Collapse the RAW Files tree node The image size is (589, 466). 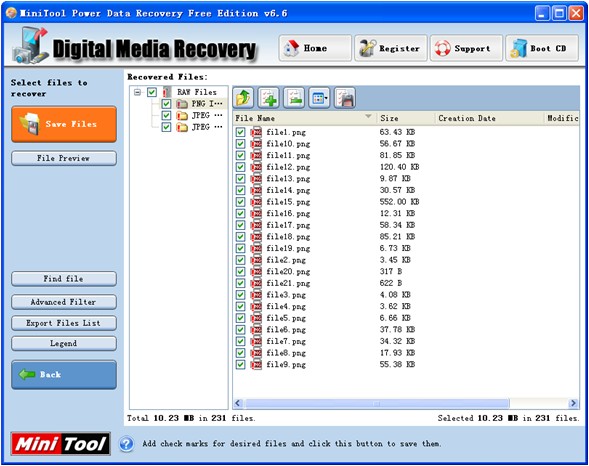click(138, 92)
